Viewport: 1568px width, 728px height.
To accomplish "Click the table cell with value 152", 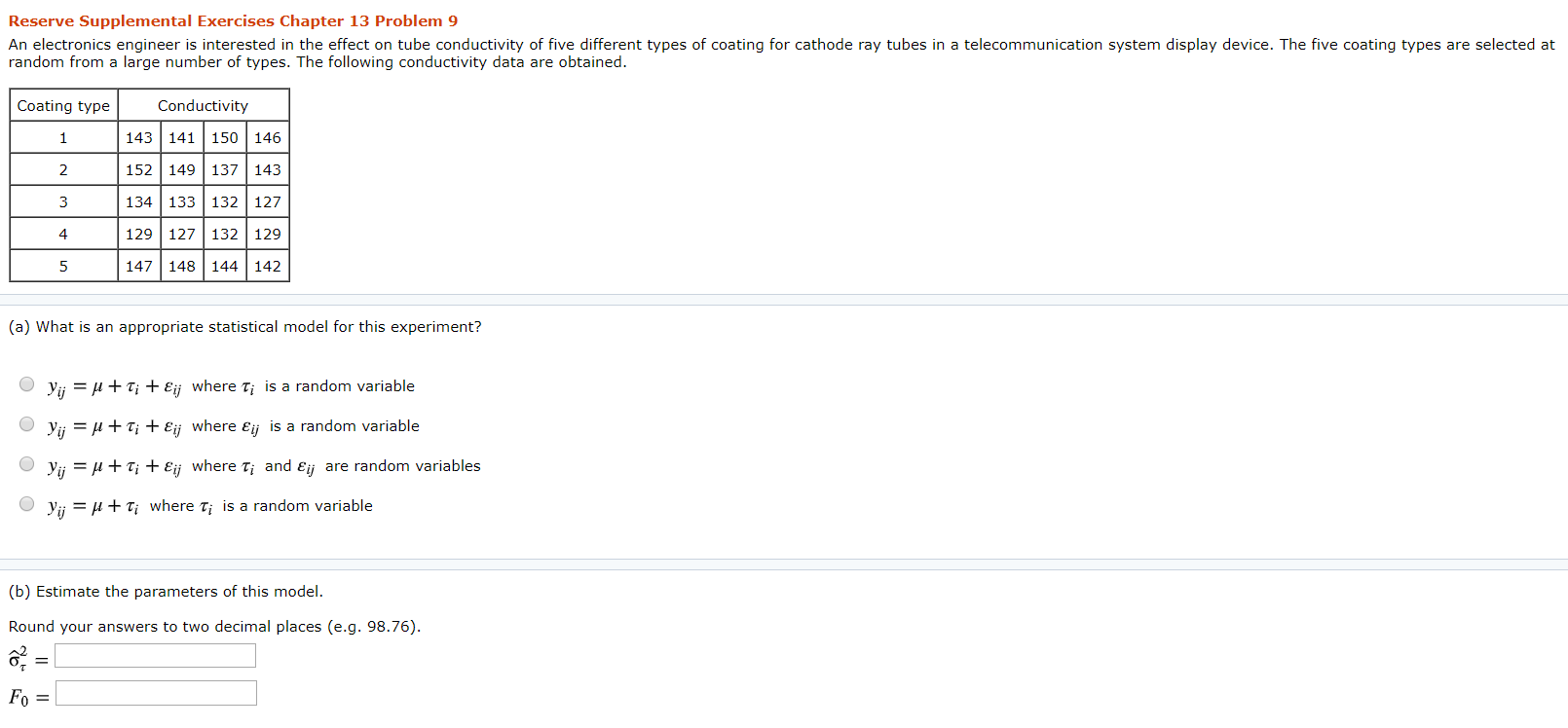I will pyautogui.click(x=139, y=170).
